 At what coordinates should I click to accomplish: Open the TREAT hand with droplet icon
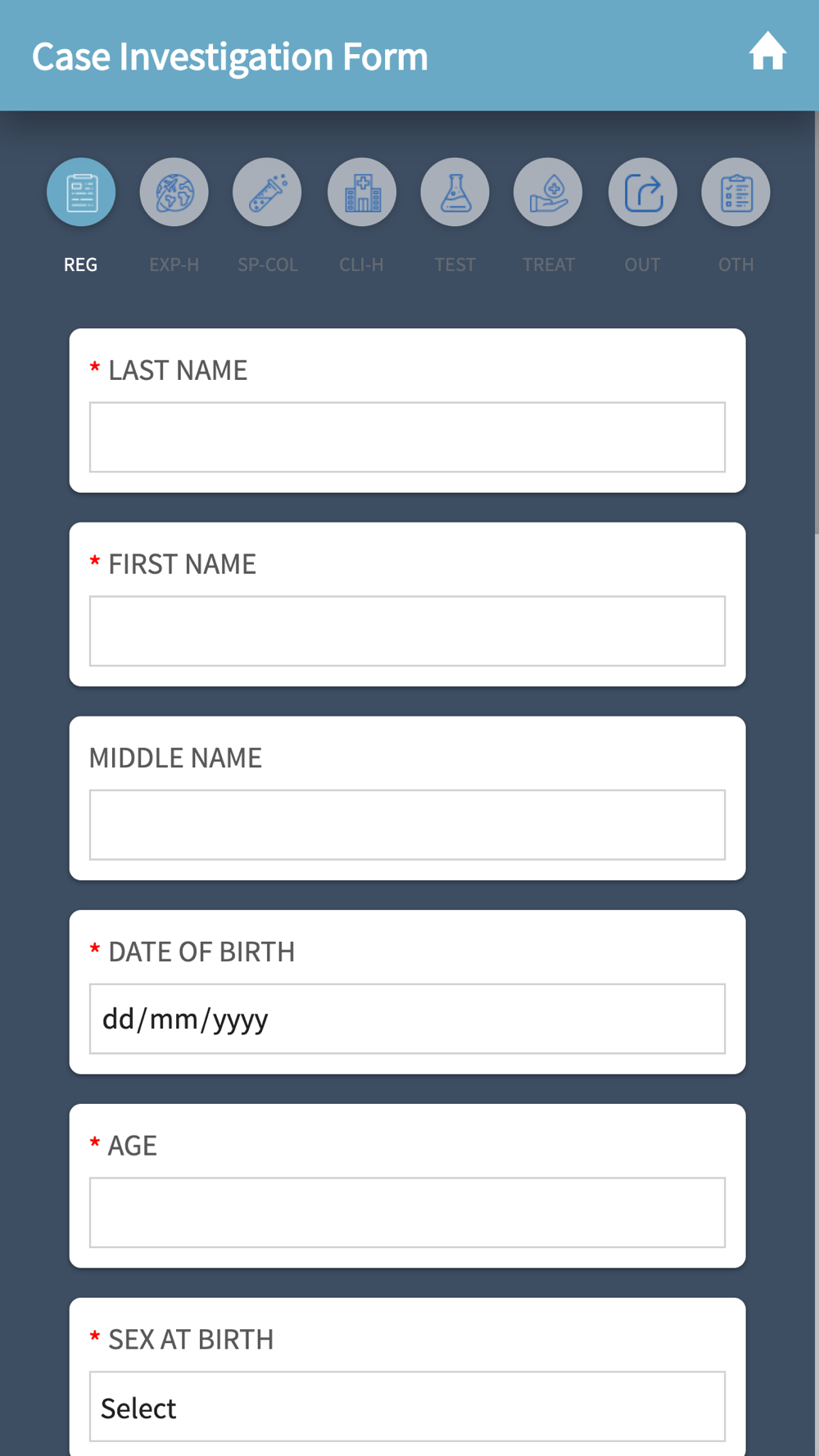548,192
